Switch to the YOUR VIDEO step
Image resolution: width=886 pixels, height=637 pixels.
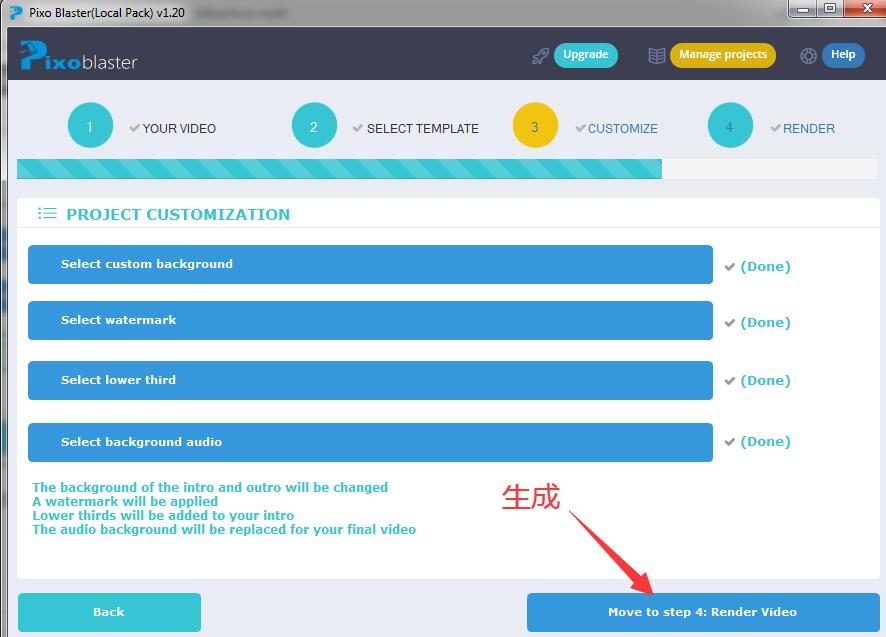[172, 128]
